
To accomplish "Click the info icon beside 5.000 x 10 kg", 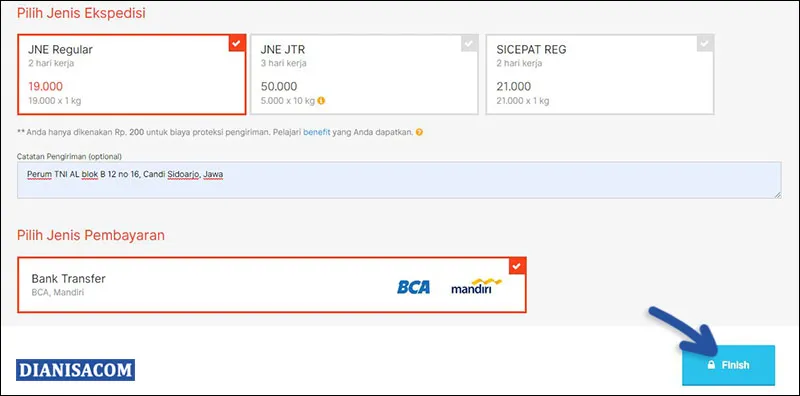I will click(321, 101).
